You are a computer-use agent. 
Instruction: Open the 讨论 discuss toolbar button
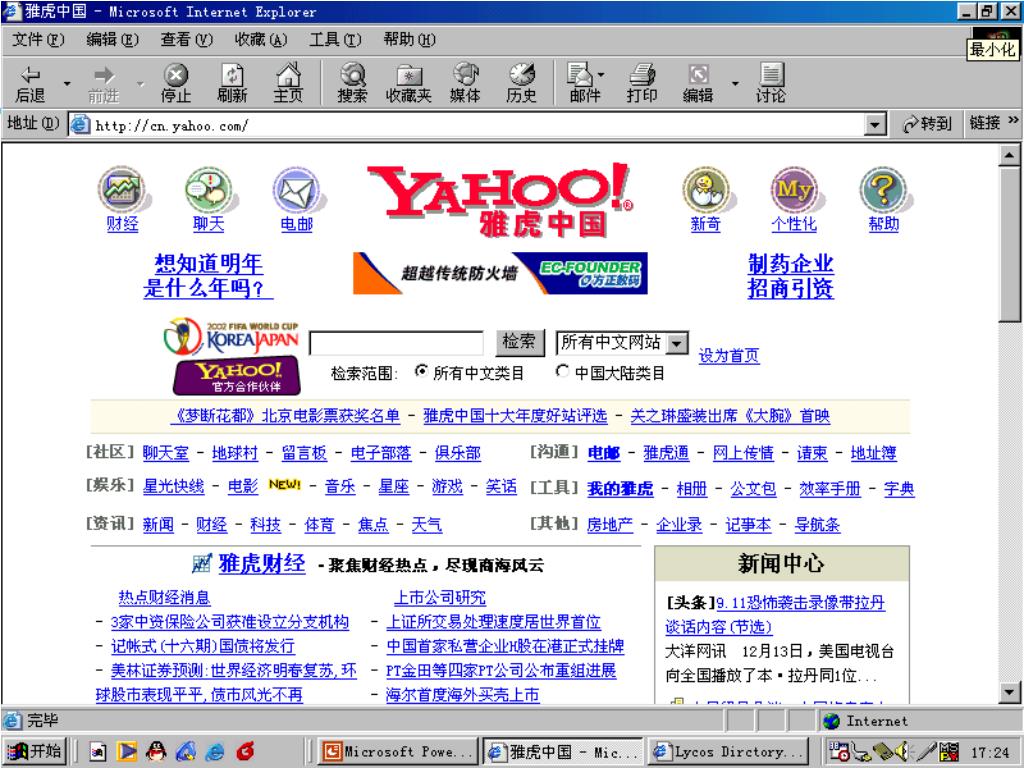[x=771, y=83]
